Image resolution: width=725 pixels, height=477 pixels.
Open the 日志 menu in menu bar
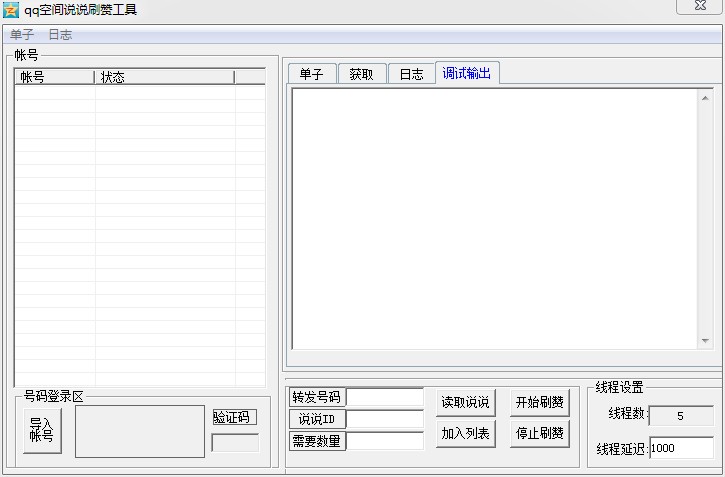point(60,34)
